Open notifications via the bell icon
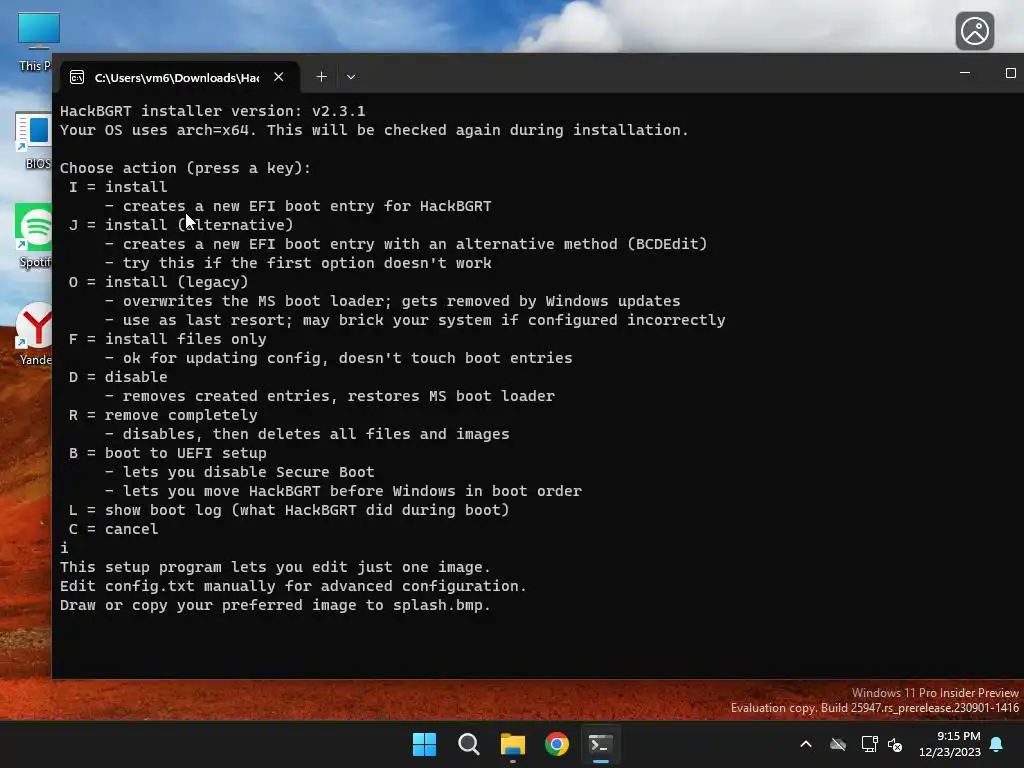1024x768 pixels. [997, 744]
